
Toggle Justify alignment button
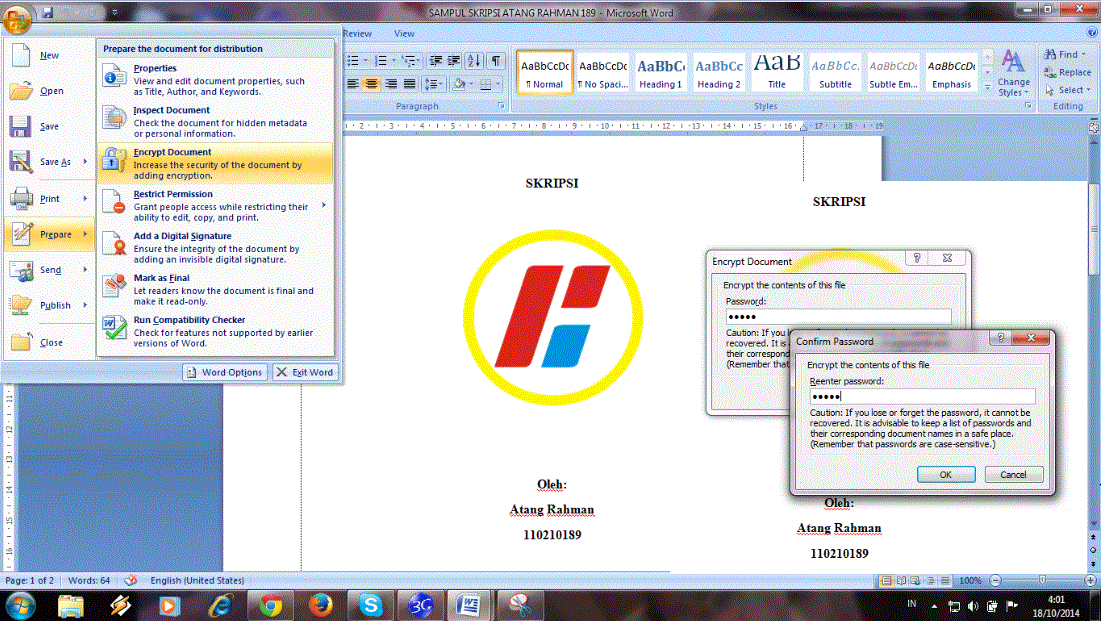pyautogui.click(x=409, y=84)
